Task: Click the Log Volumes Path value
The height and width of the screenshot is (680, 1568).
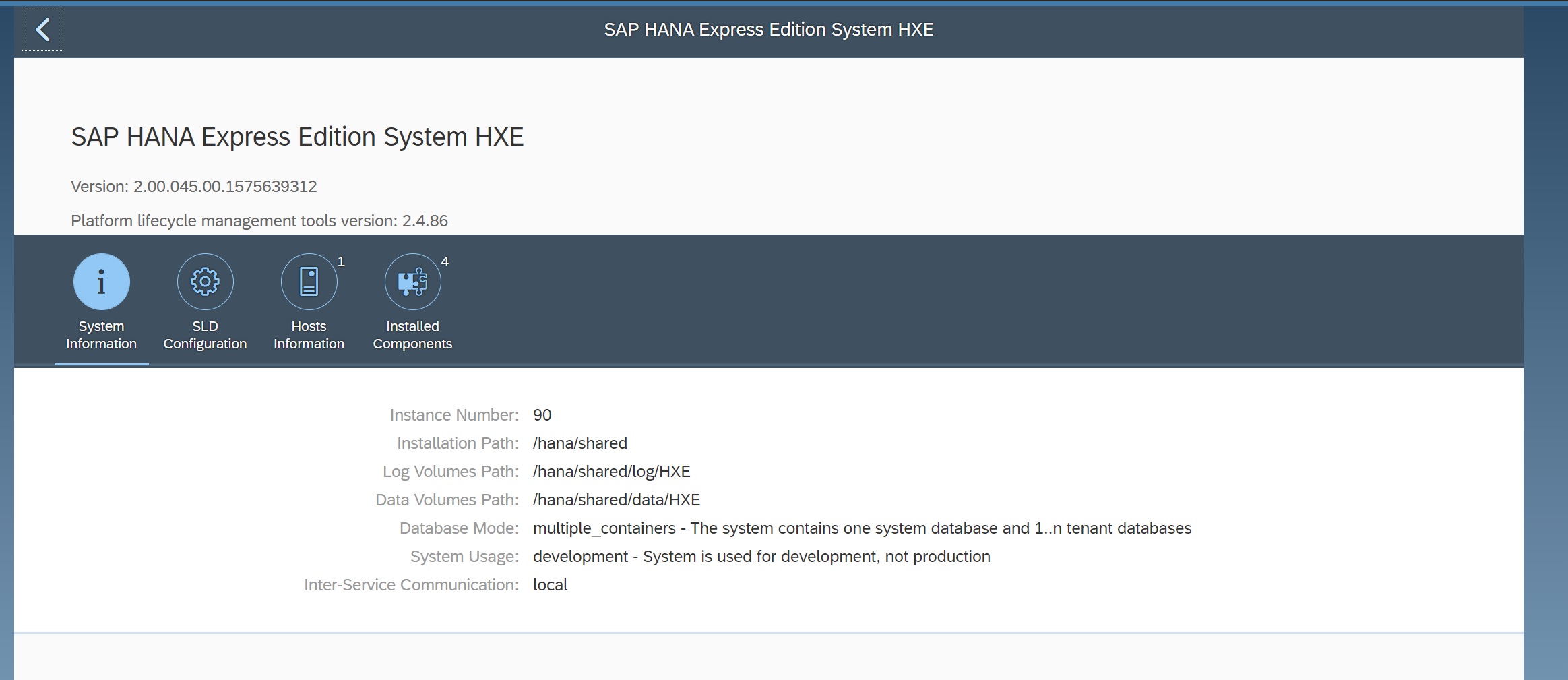Action: coord(611,472)
